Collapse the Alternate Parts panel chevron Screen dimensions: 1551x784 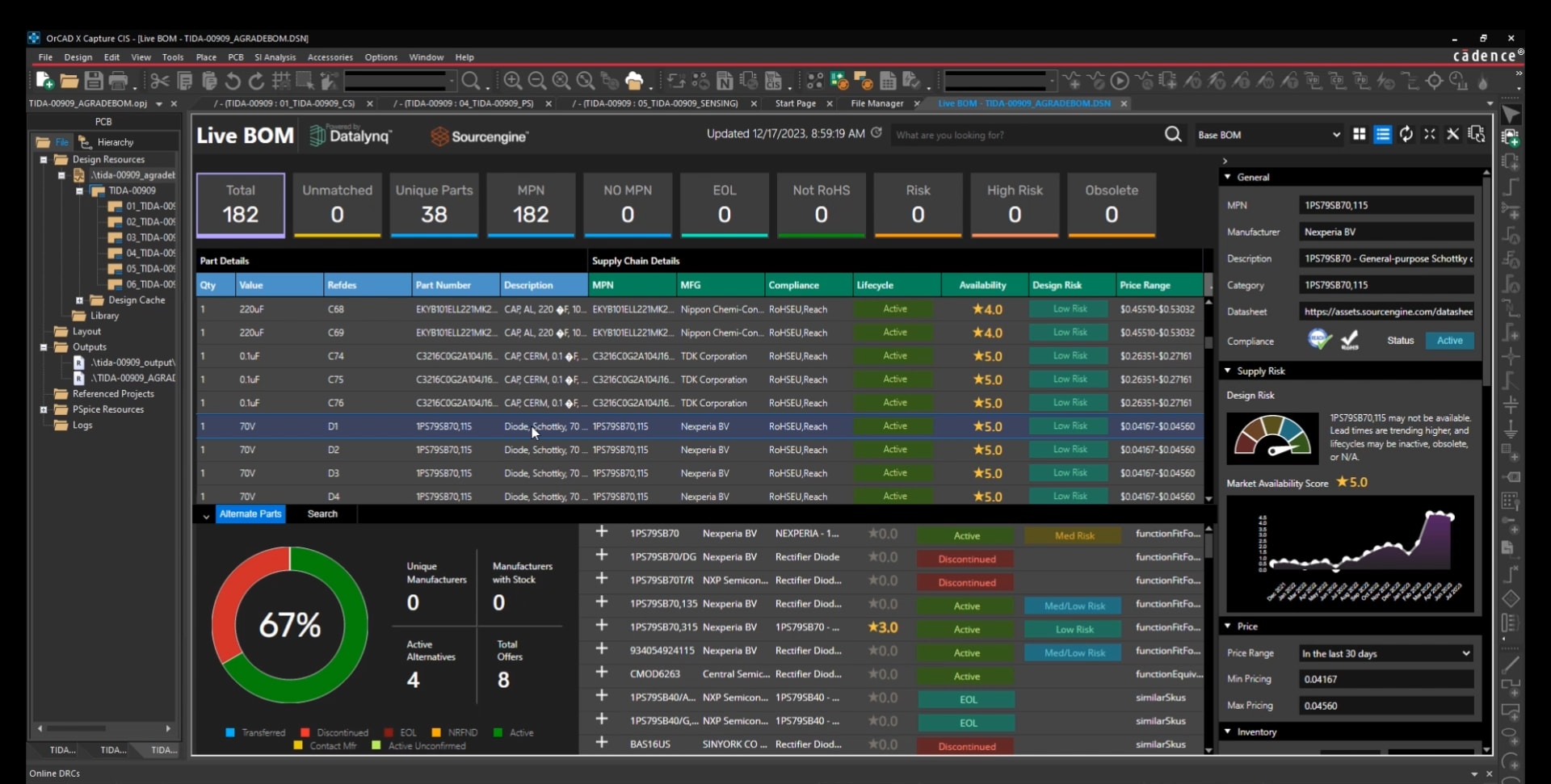(206, 515)
